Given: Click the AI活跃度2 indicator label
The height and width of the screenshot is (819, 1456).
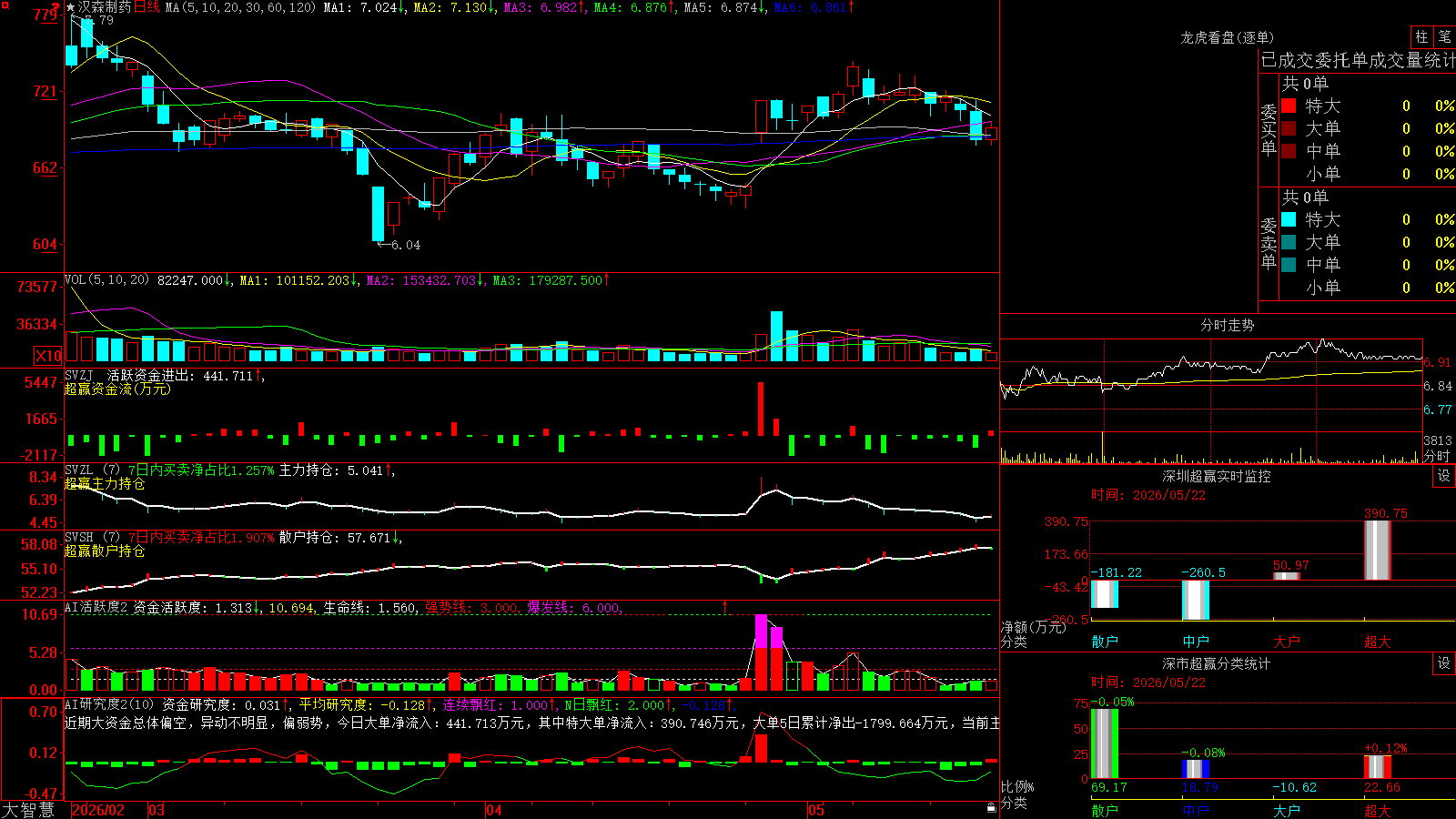Looking at the screenshot, I should 96,607.
